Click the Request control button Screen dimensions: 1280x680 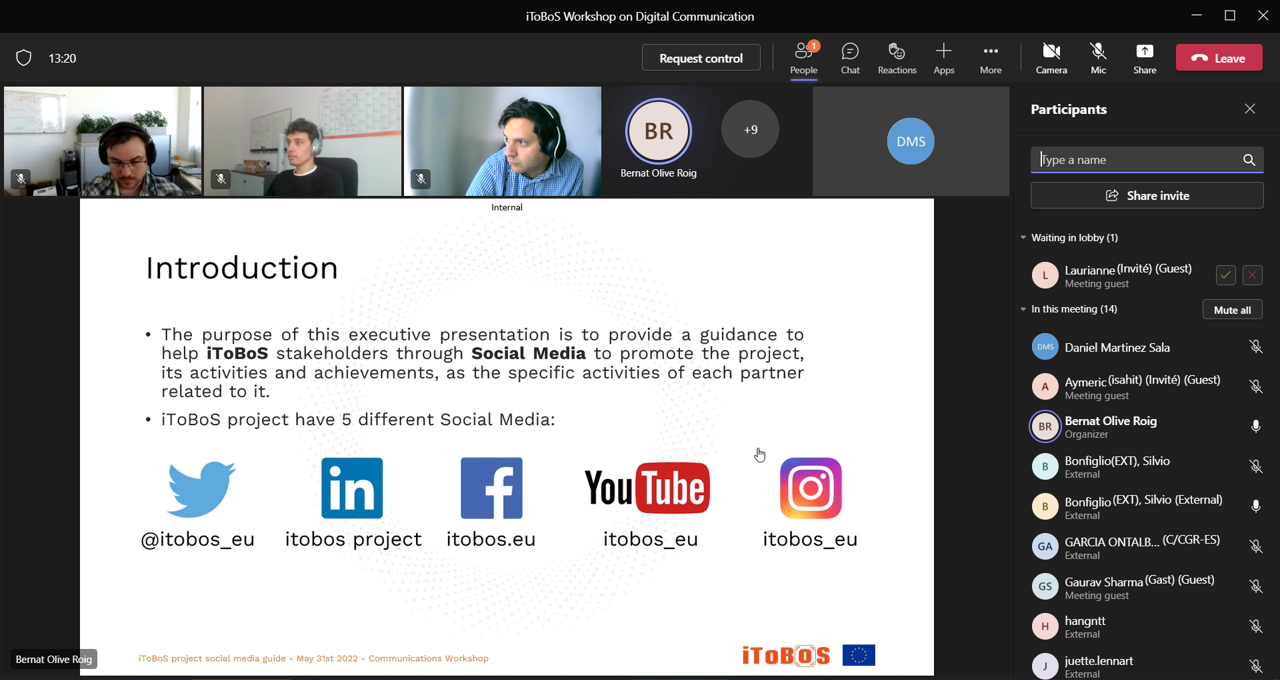click(701, 58)
